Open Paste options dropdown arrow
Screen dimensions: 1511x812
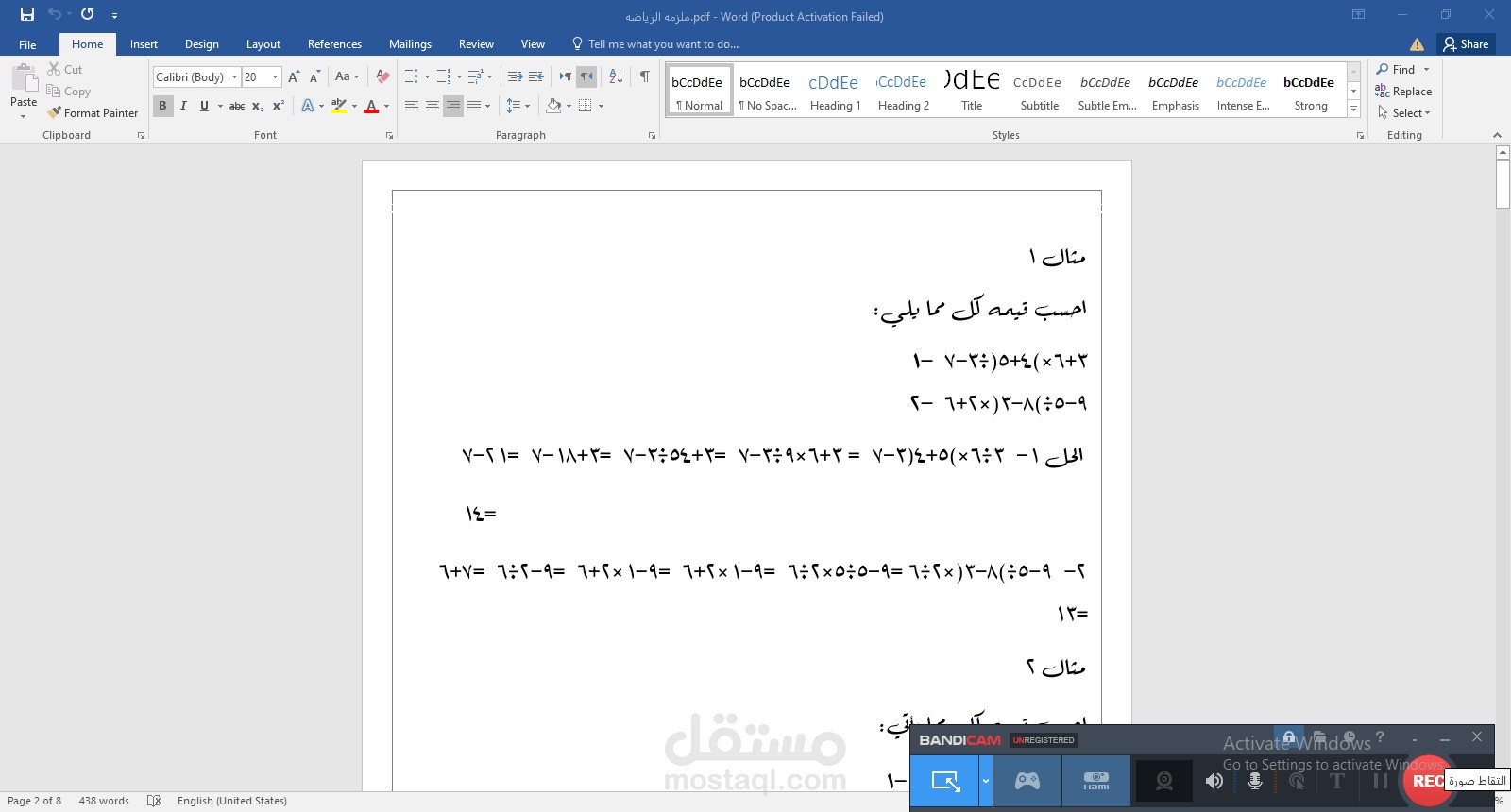tap(24, 116)
